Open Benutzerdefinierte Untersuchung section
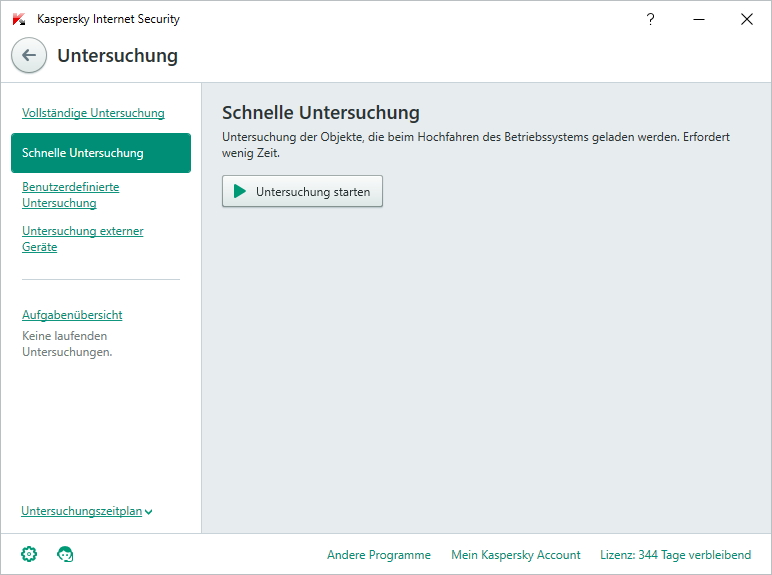The image size is (772, 575). (70, 195)
